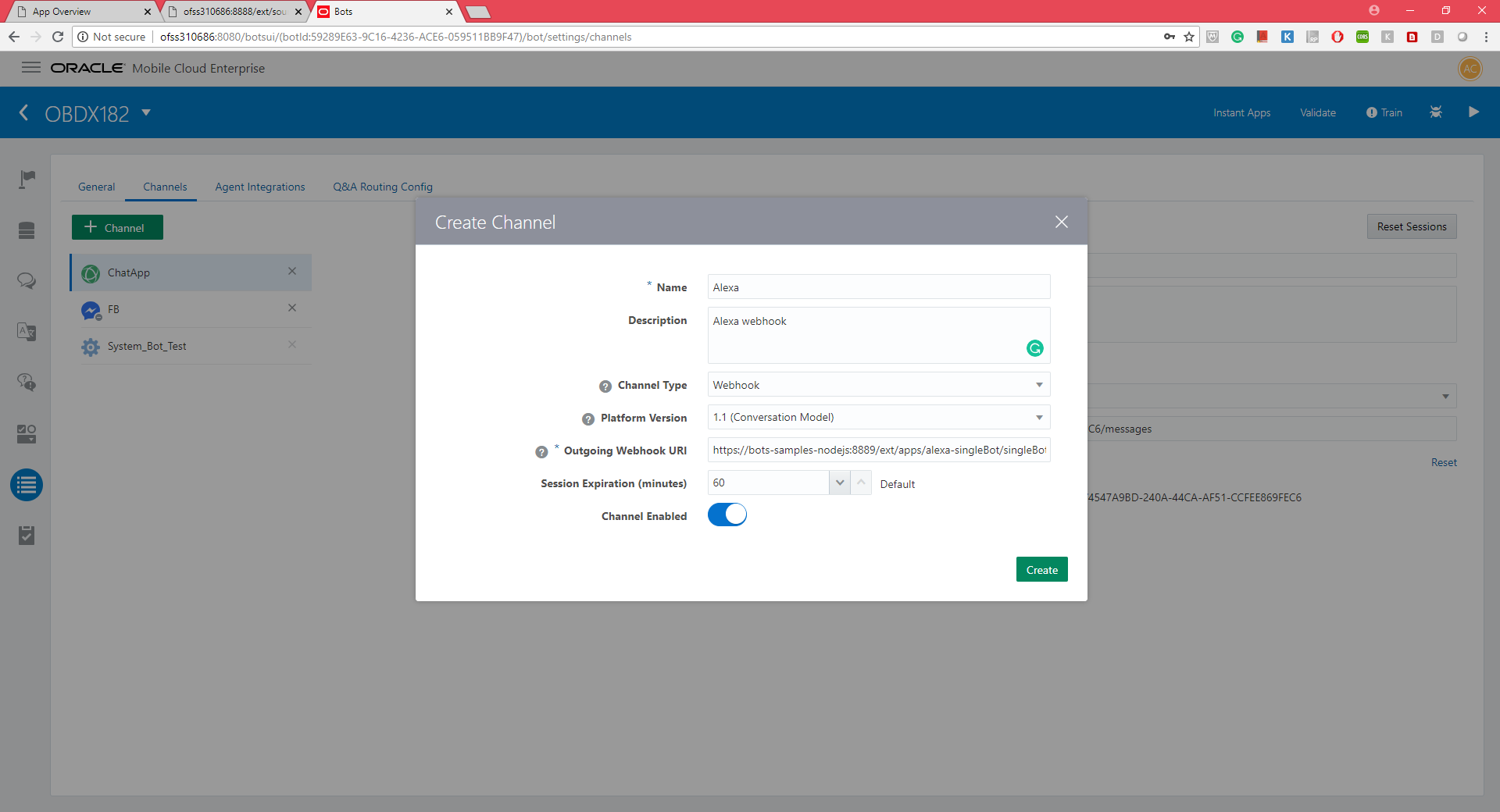Click the Train button
Viewport: 1500px width, 812px height.
1384,113
